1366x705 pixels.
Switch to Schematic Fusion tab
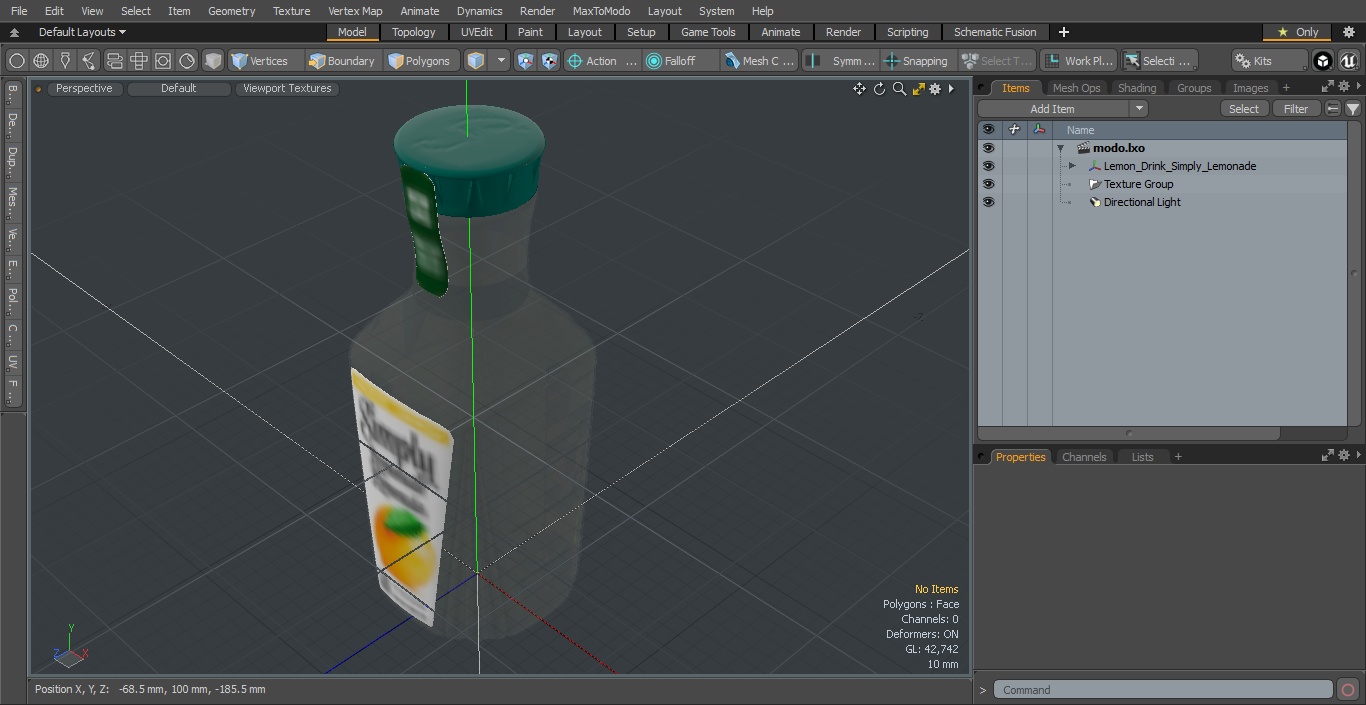point(995,32)
